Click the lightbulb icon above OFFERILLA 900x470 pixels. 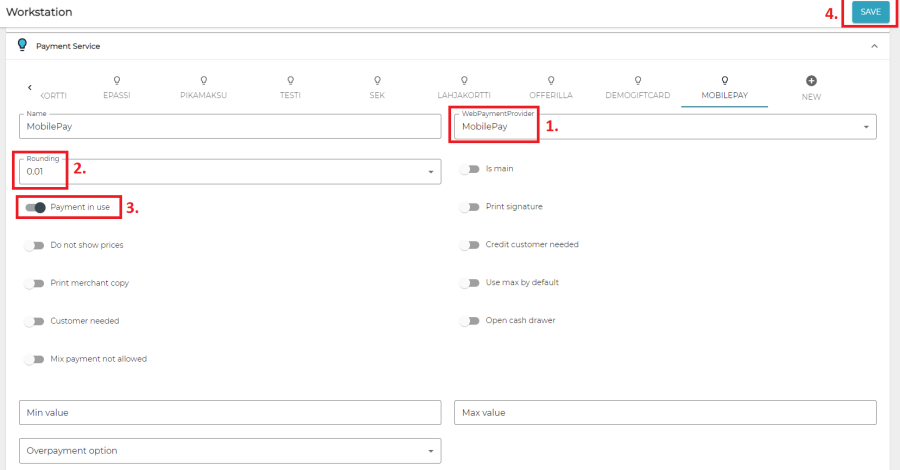550,80
